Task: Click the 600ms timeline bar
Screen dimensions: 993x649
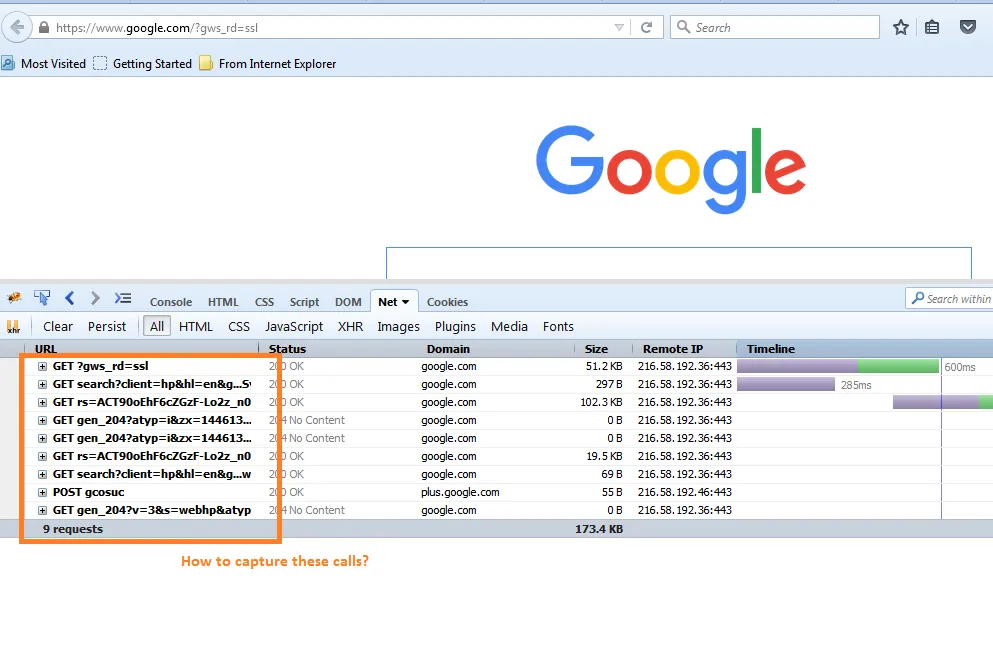Action: pos(838,366)
